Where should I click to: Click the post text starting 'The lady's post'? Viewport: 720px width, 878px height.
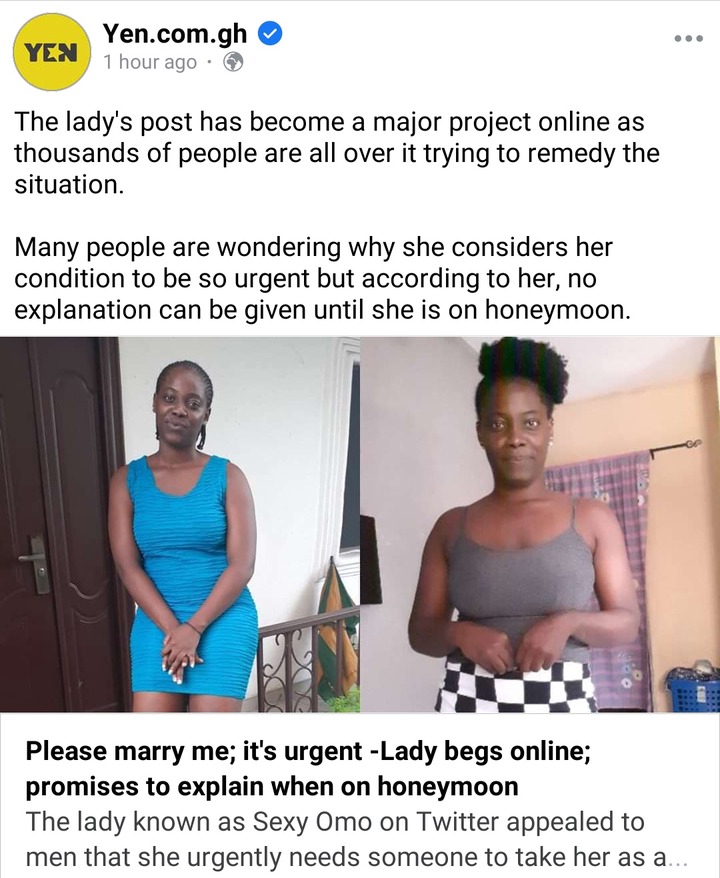pyautogui.click(x=336, y=153)
